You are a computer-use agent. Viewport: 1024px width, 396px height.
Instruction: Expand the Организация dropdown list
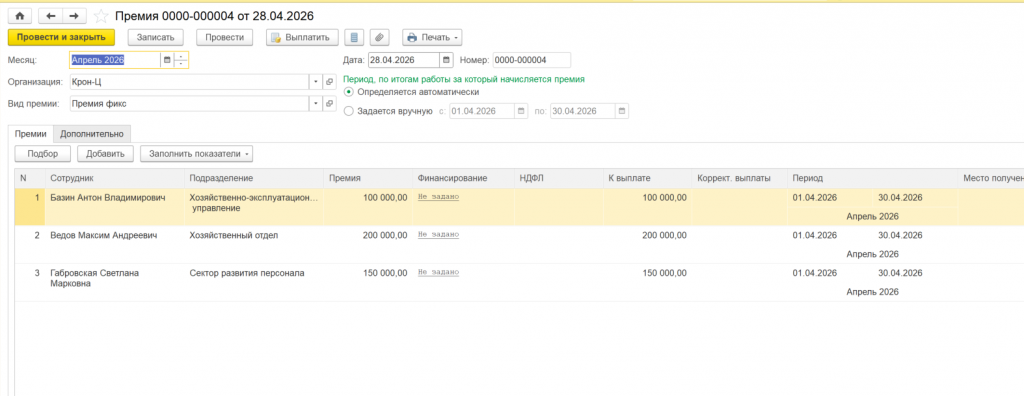(x=315, y=82)
